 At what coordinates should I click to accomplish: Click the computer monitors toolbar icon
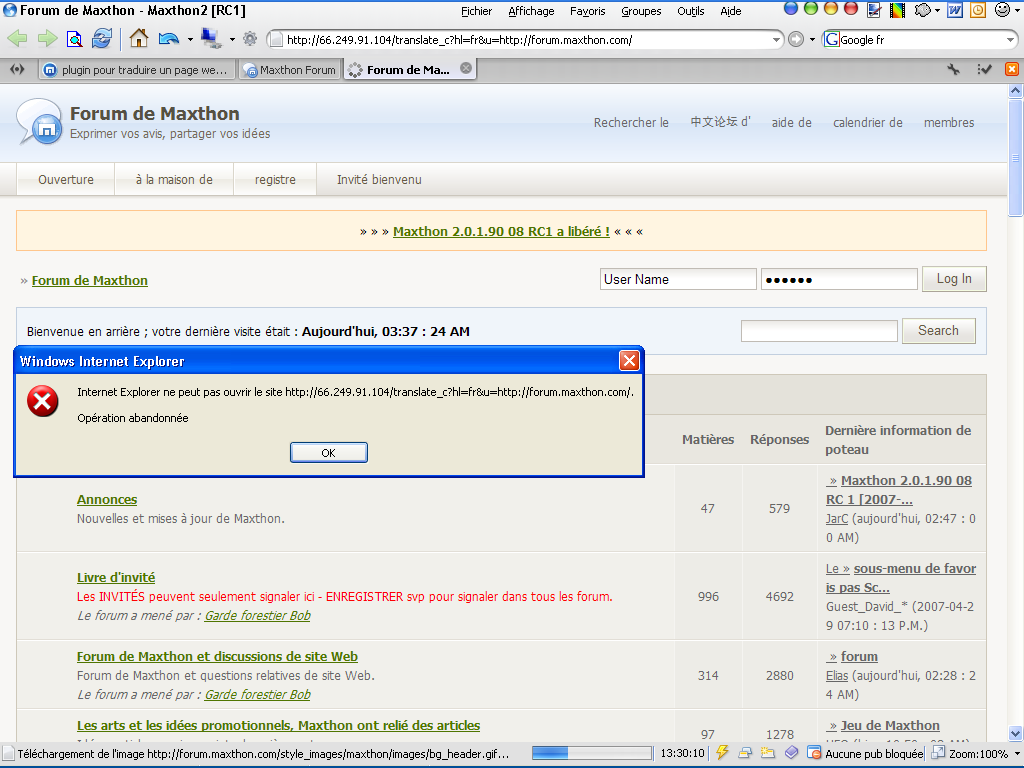tap(211, 39)
